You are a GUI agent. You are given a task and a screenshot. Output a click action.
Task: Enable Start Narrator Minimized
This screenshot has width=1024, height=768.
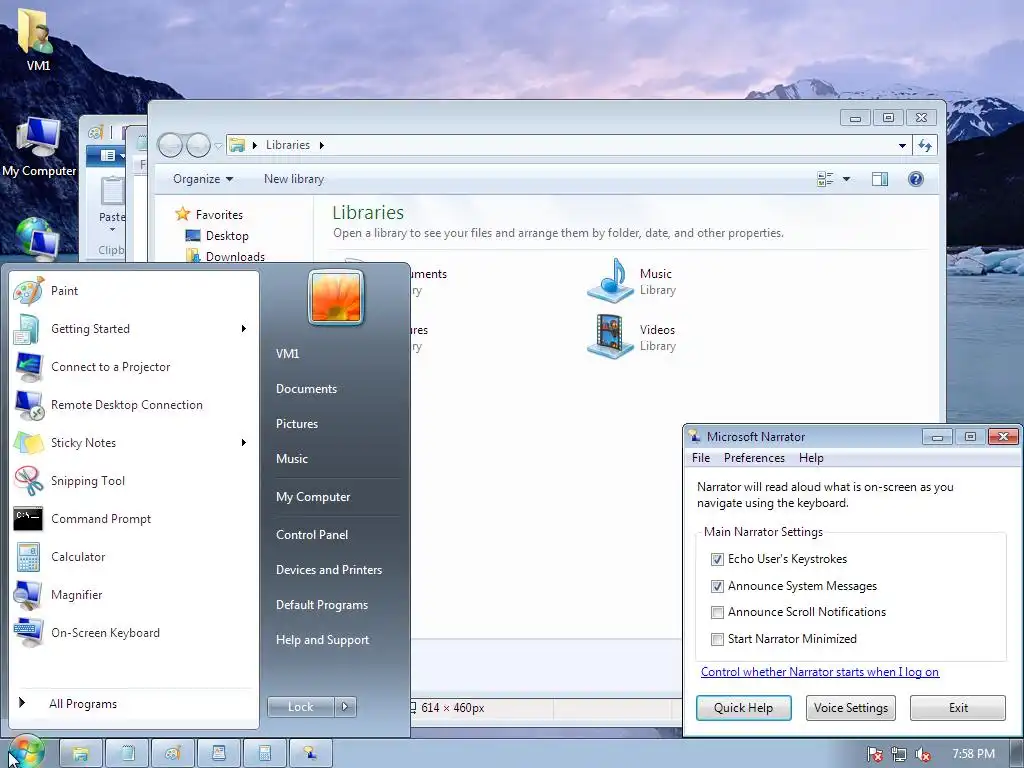(x=717, y=639)
